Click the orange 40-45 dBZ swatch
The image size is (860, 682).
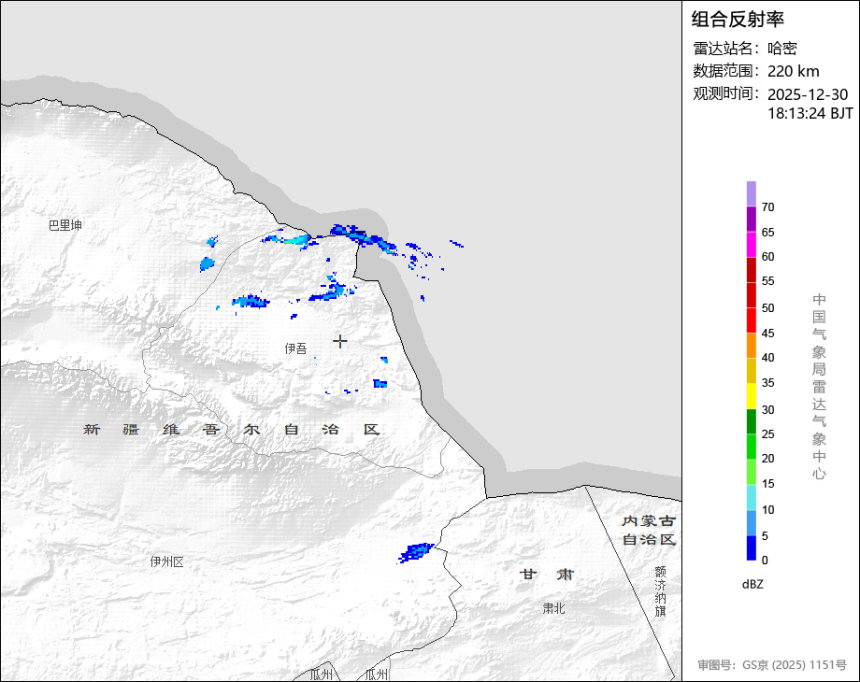751,345
